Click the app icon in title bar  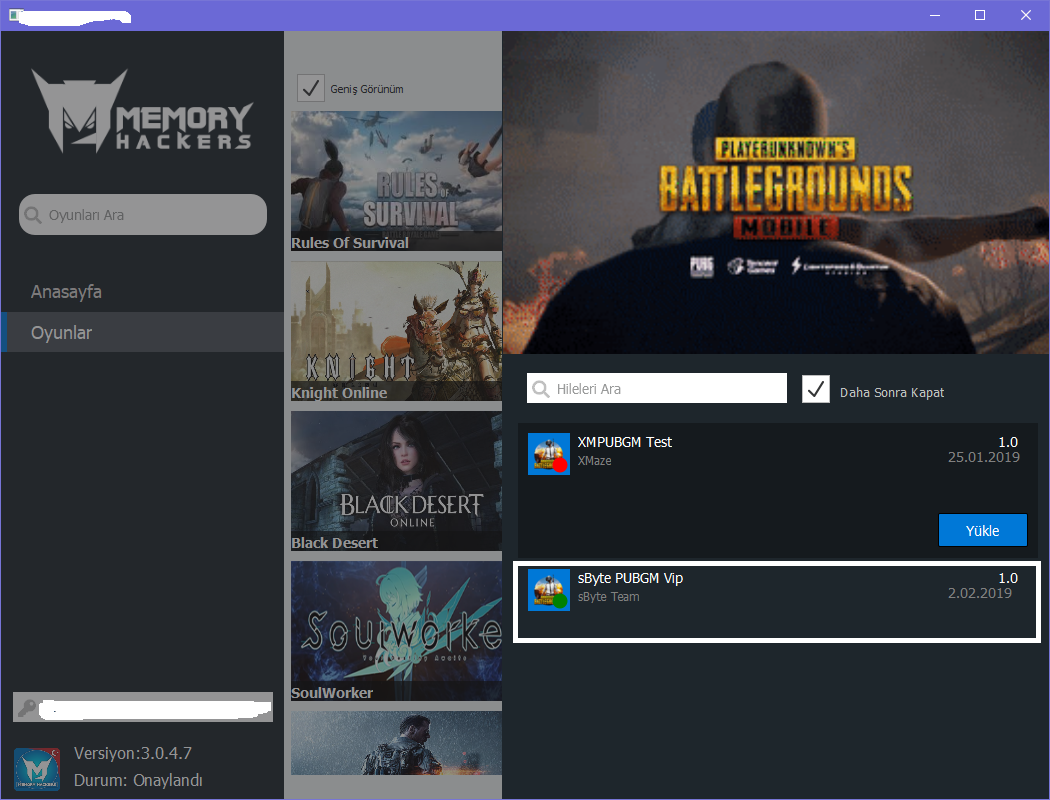[x=13, y=15]
